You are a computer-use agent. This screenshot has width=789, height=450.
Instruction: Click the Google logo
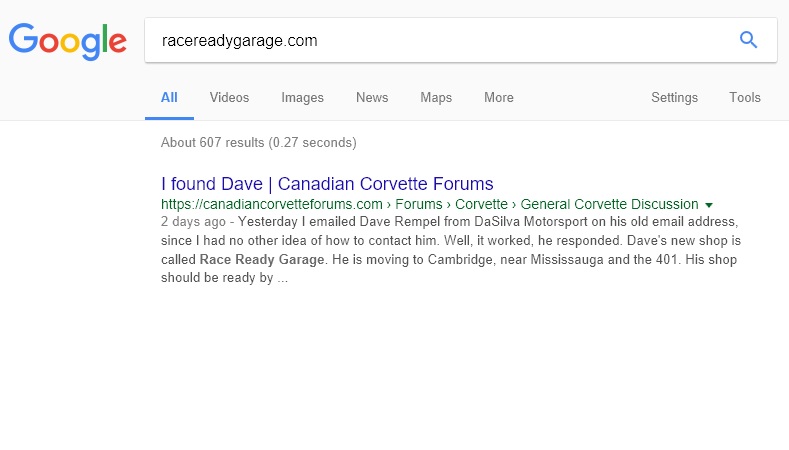(x=67, y=41)
